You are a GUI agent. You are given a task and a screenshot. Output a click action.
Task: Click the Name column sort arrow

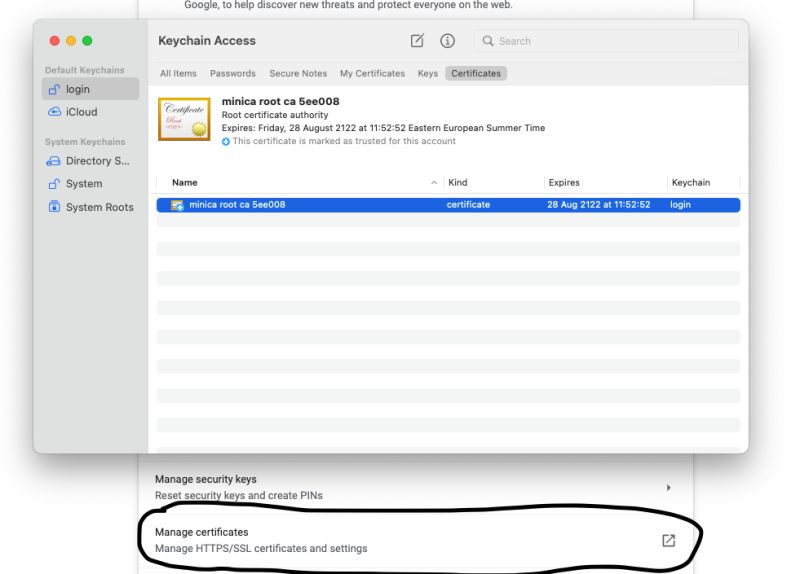click(434, 183)
